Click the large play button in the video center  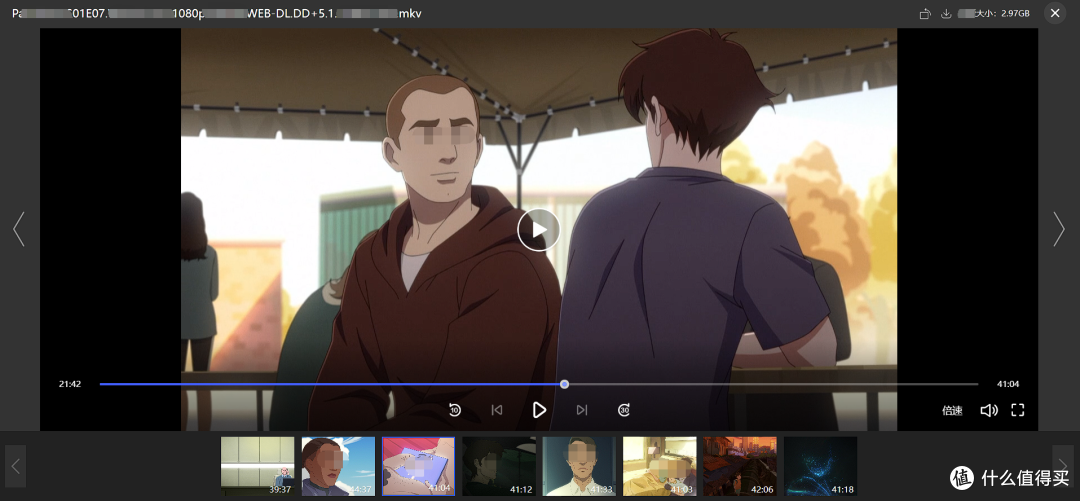(x=539, y=229)
